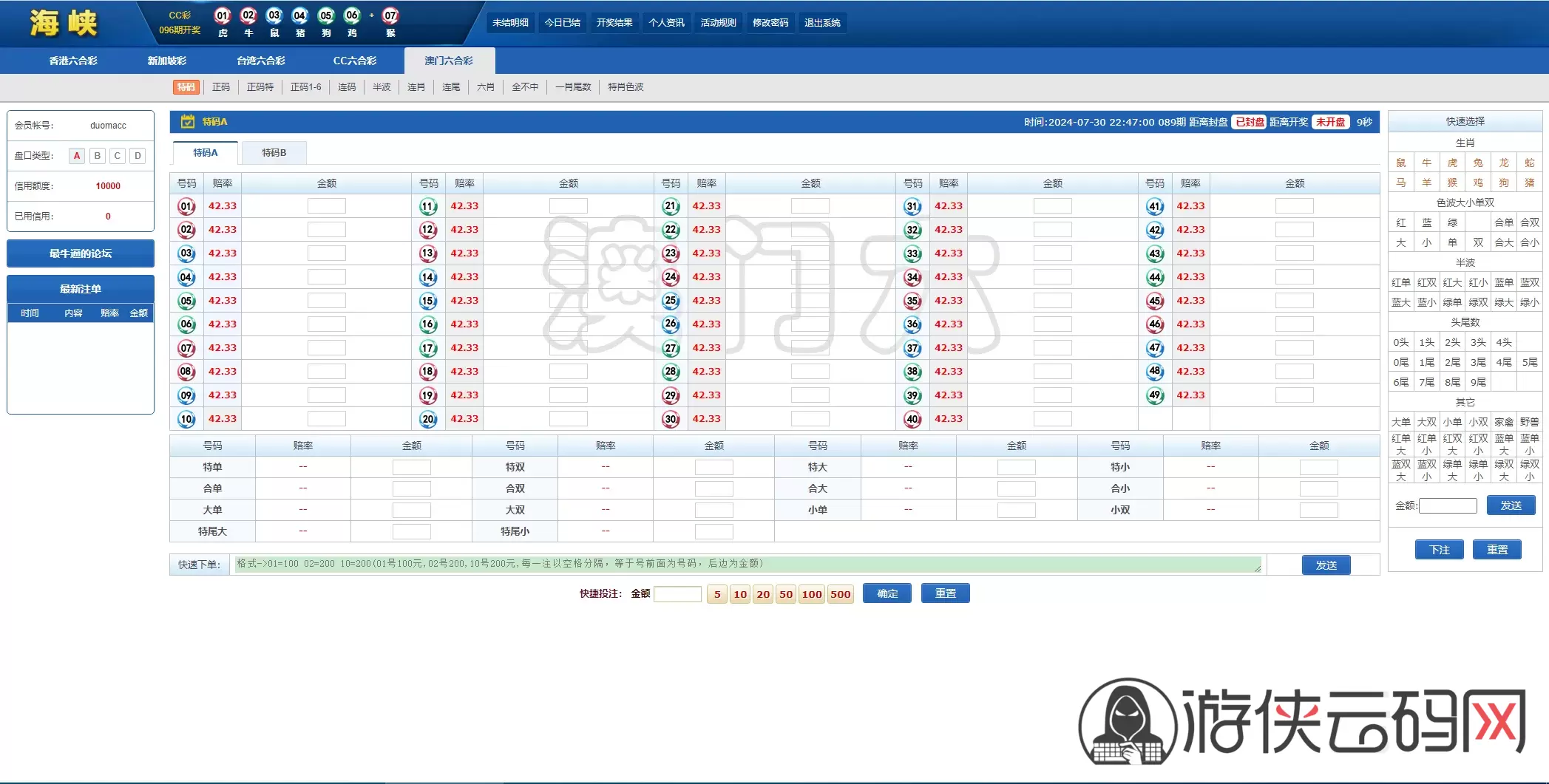Image resolution: width=1549 pixels, height=784 pixels.
Task: Click the amount field for number 01
Action: coord(327,206)
